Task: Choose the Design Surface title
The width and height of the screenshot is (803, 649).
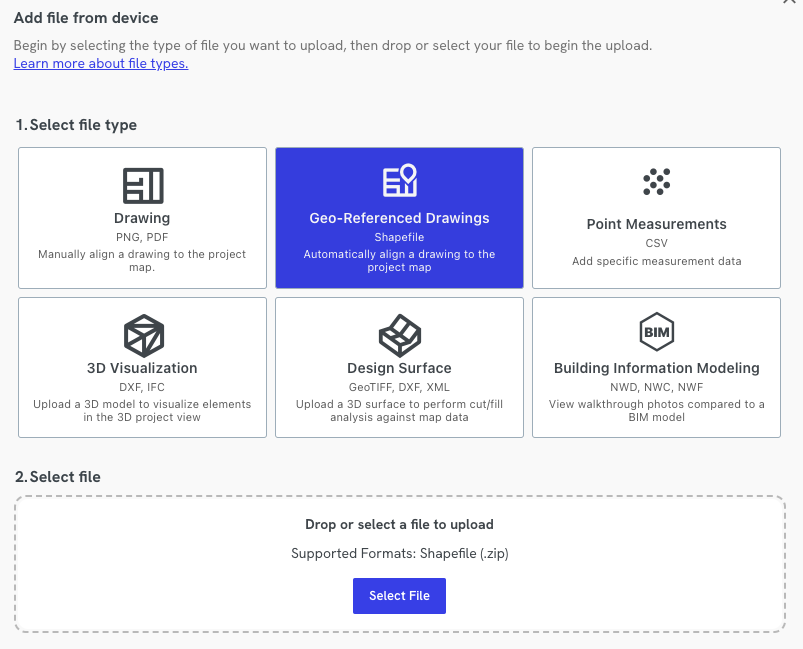Action: (399, 368)
